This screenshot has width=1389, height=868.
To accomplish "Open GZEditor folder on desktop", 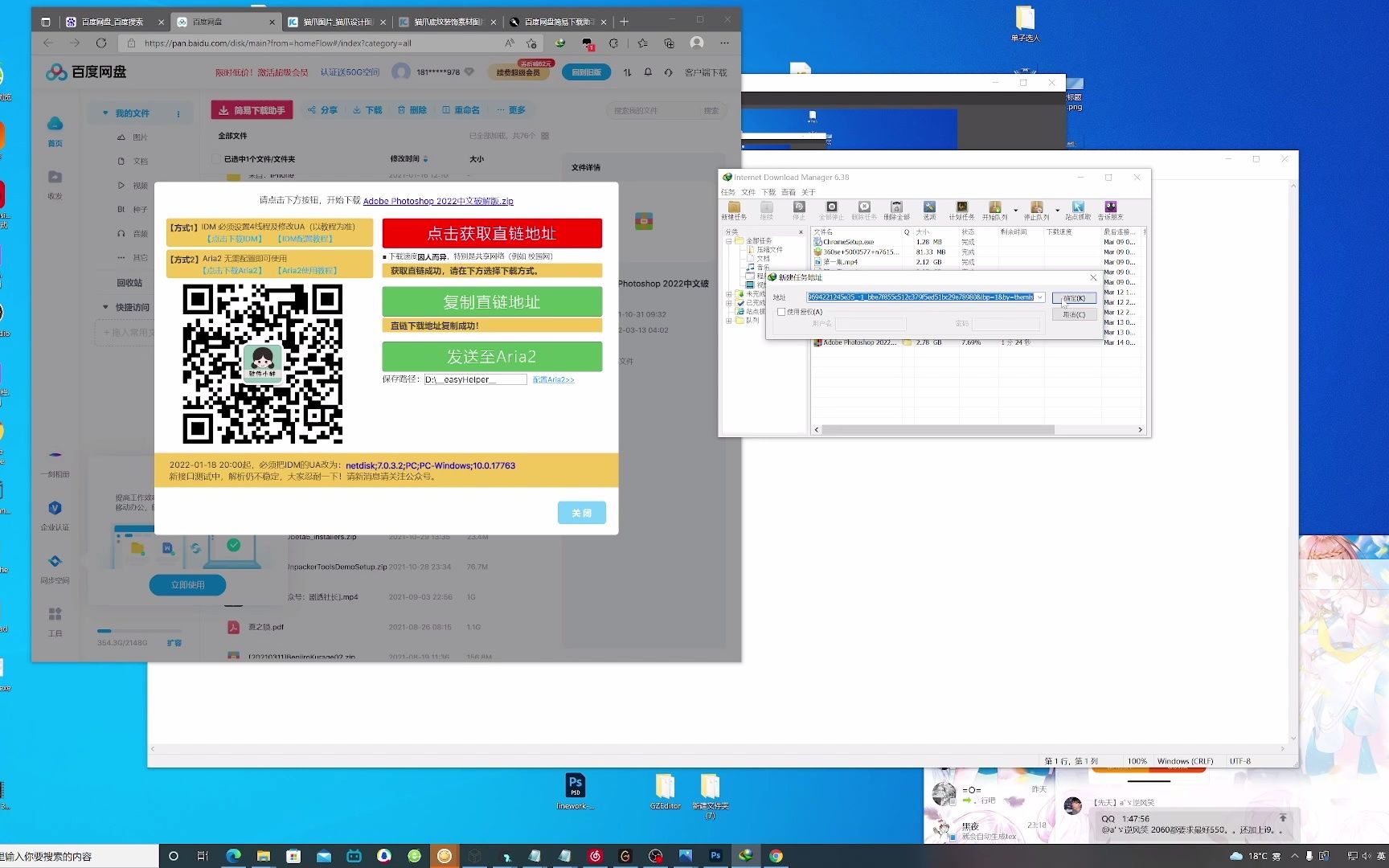I will pos(665,792).
